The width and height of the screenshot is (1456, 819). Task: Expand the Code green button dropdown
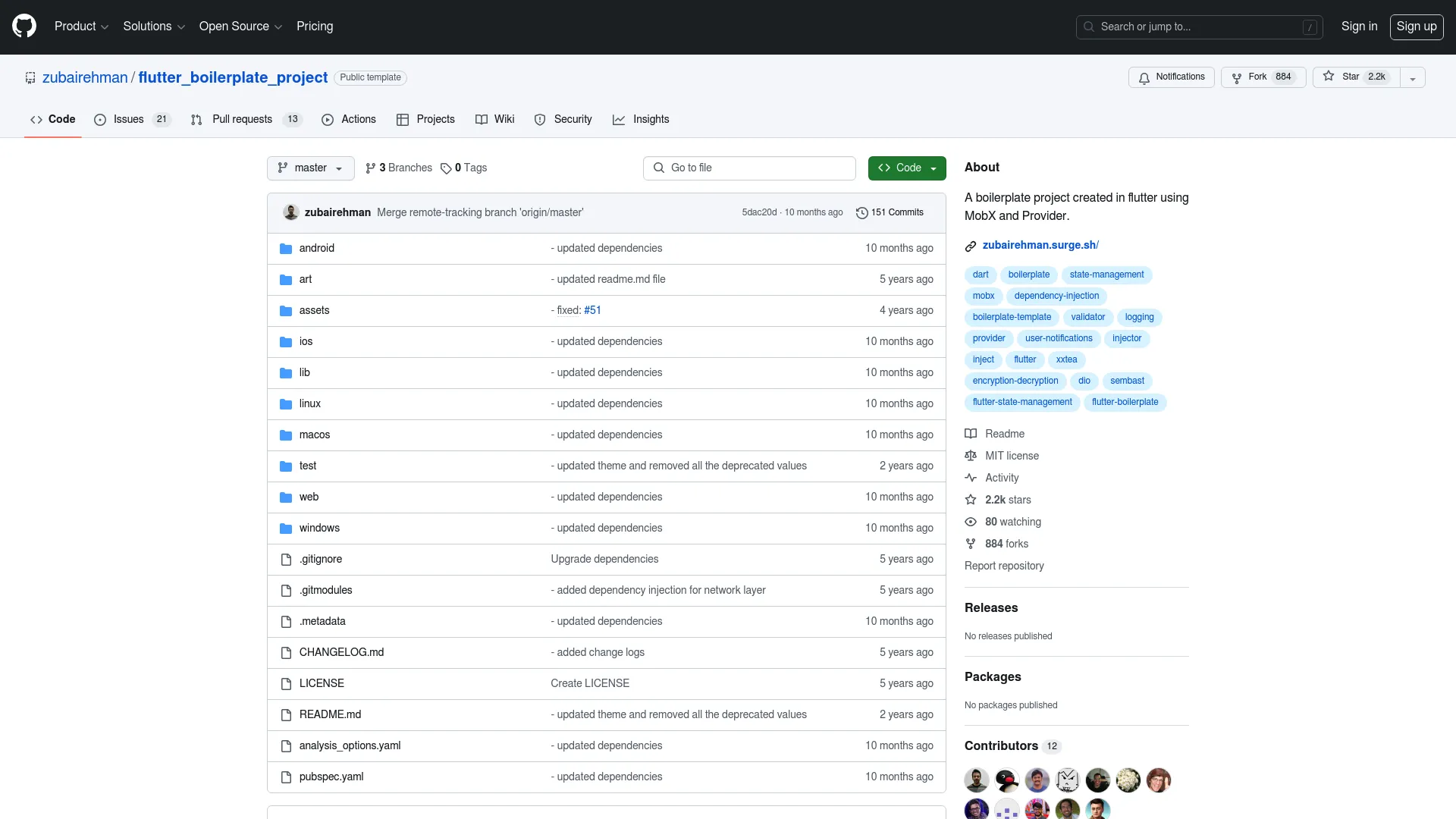point(932,167)
